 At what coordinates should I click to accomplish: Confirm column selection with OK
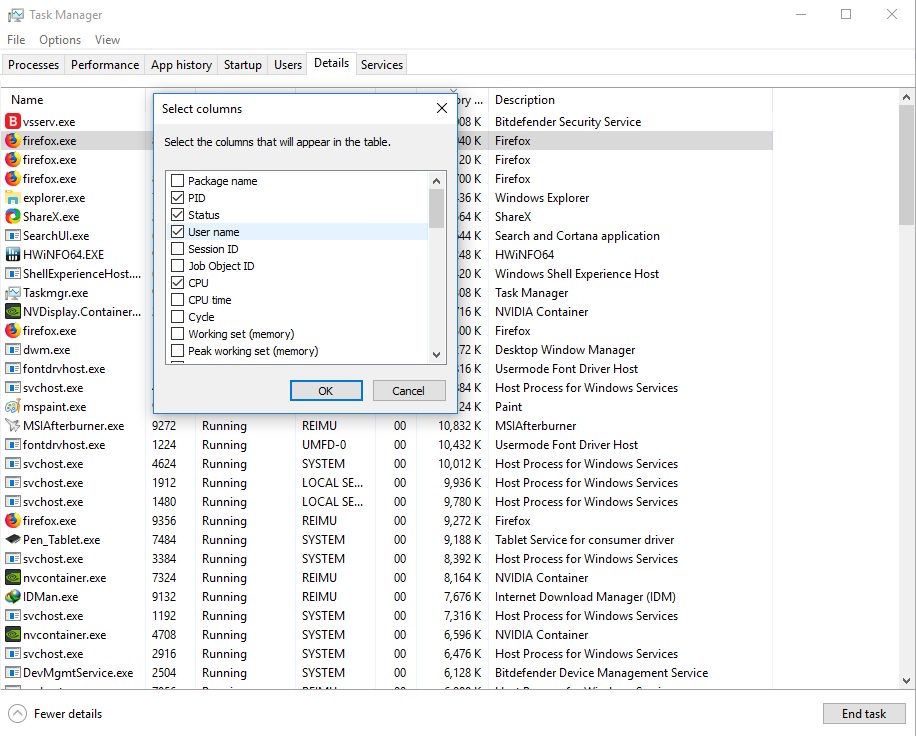(325, 391)
